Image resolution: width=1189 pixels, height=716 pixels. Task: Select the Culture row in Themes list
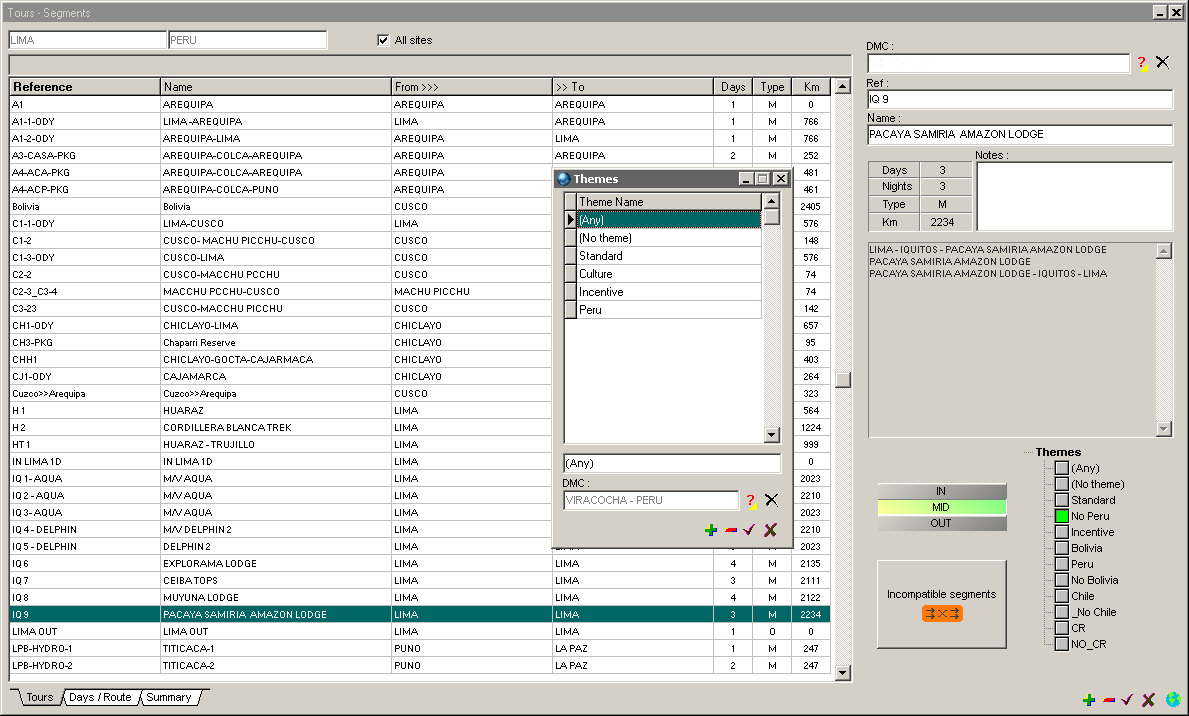[669, 274]
